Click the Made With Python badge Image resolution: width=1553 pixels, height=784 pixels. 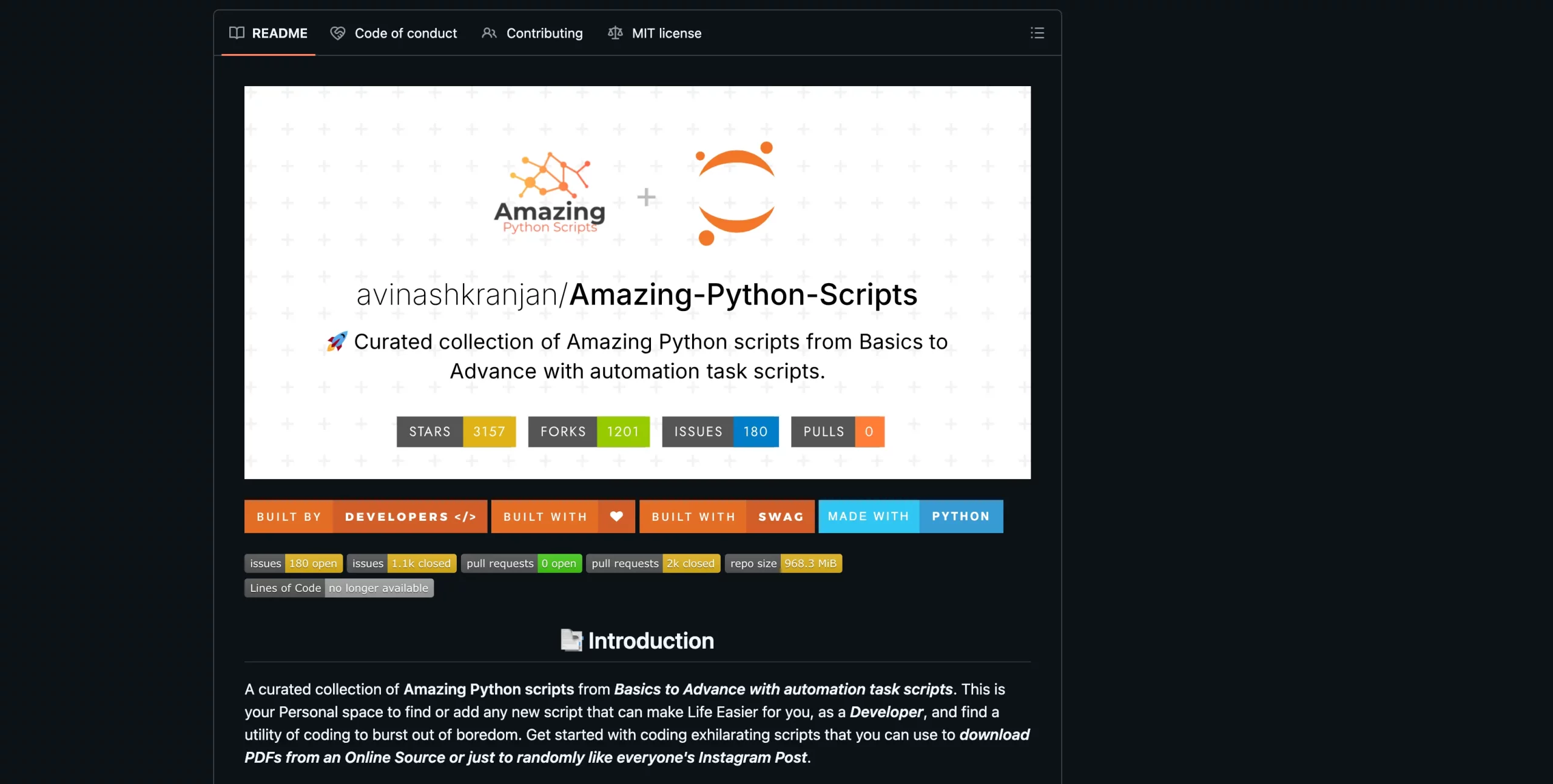pyautogui.click(x=911, y=516)
